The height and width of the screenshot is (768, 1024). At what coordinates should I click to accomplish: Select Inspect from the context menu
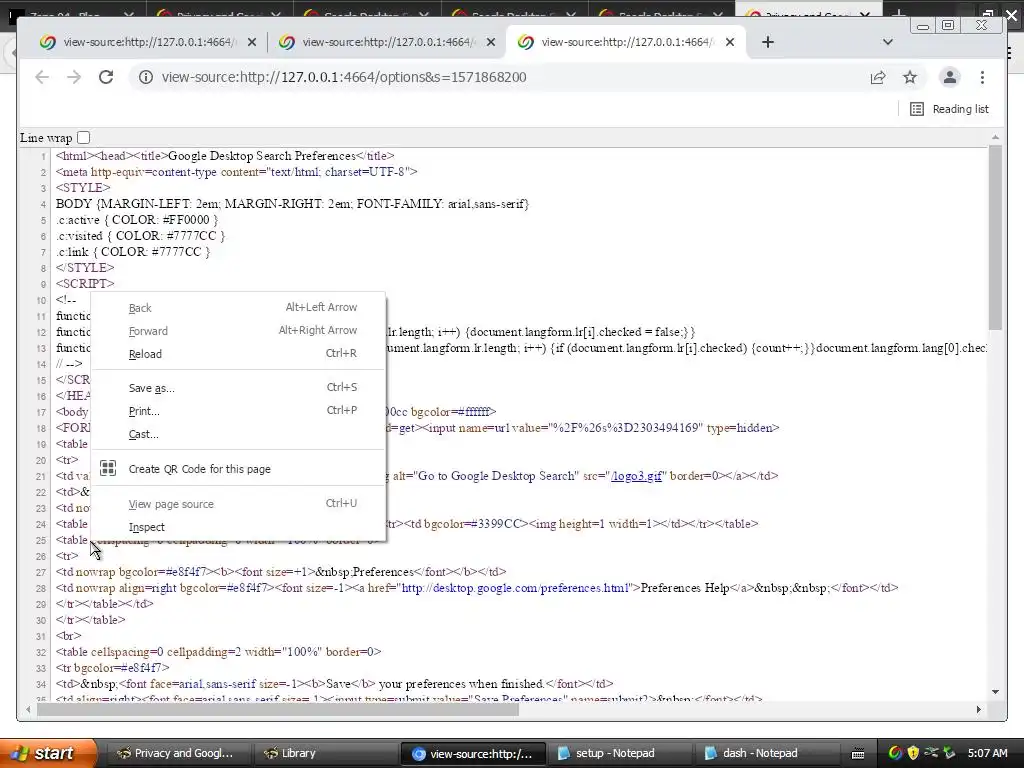click(x=238, y=527)
